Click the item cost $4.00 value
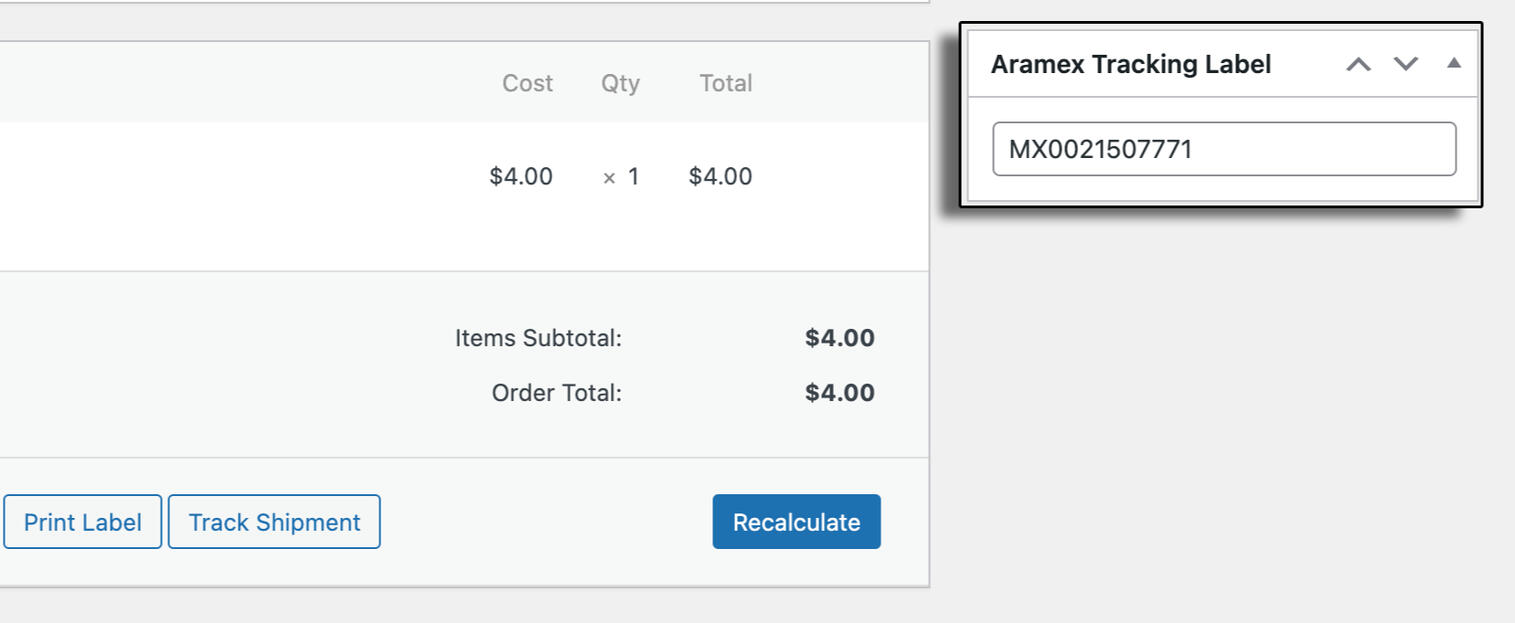Screen dimensions: 1515x623 pyautogui.click(x=520, y=177)
